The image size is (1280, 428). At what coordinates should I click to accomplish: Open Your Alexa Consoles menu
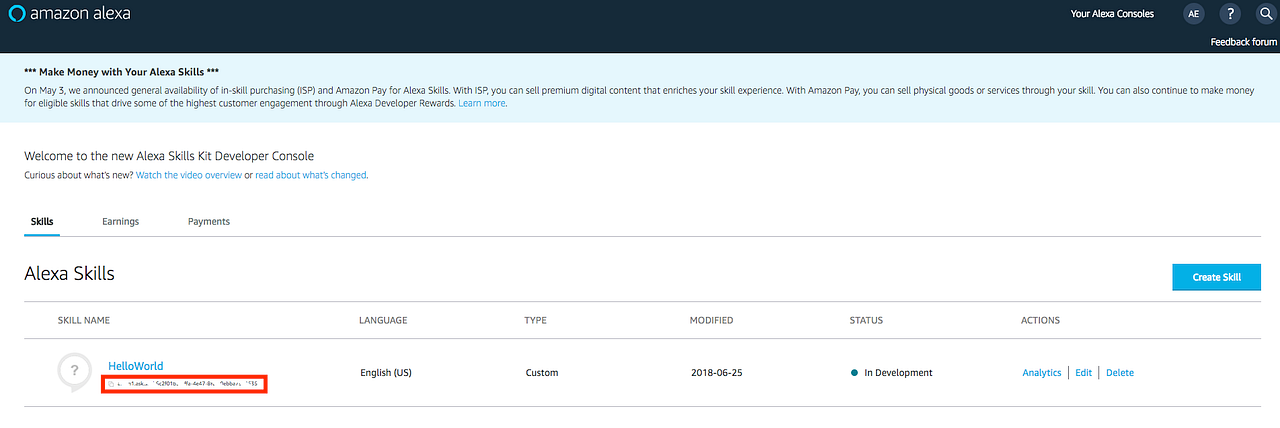[x=1112, y=14]
